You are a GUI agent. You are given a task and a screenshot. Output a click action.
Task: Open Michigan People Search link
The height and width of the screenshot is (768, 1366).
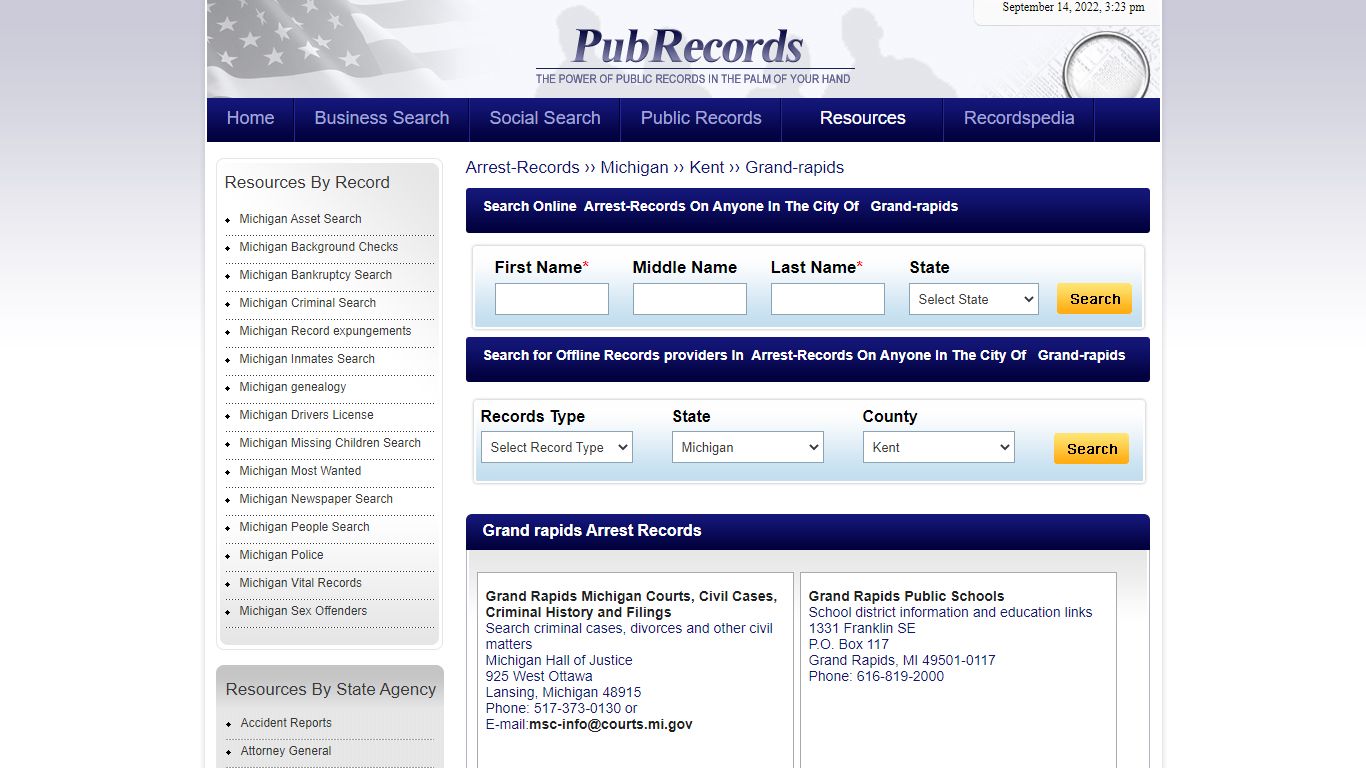click(x=304, y=527)
